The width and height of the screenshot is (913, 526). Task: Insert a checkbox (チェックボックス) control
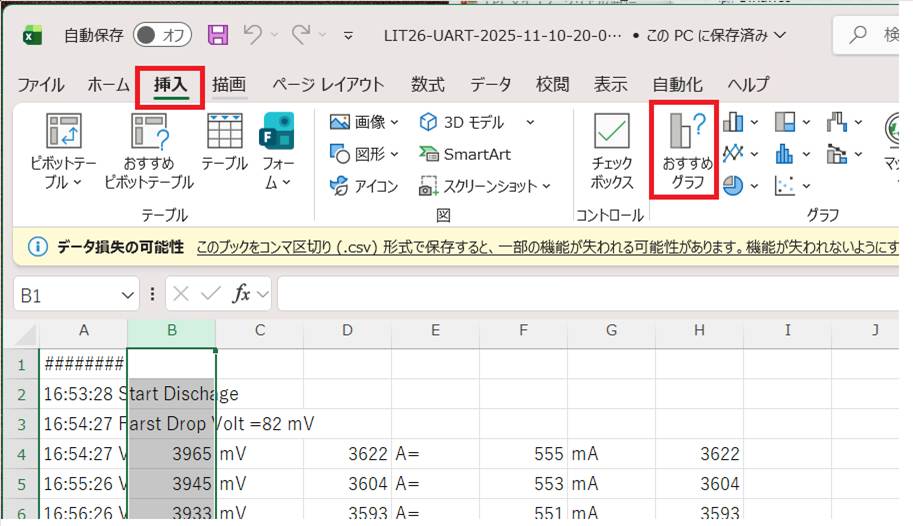[x=612, y=150]
